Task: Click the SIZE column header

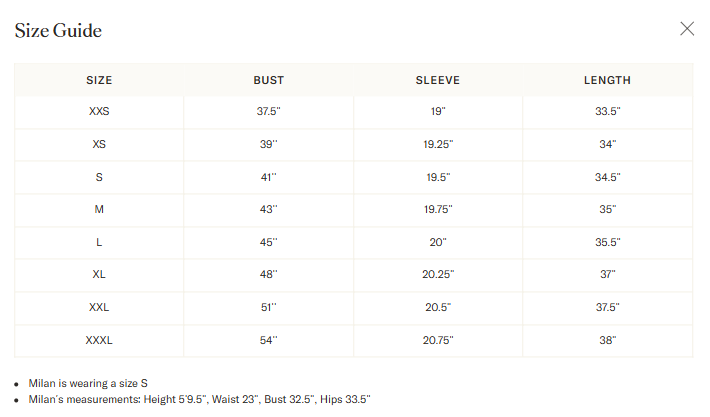Action: coord(99,80)
